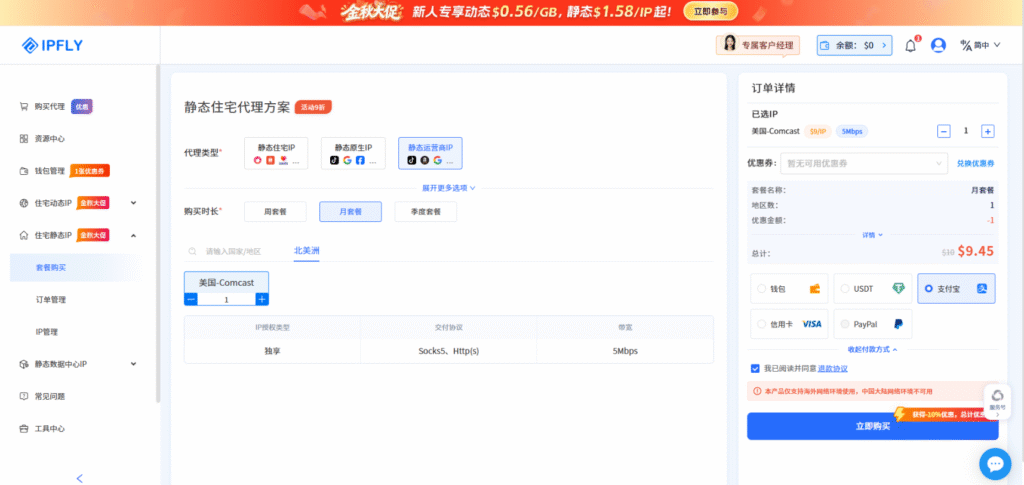Viewport: 1024px width, 485px height.
Task: Click the country/region search field
Action: pos(234,251)
